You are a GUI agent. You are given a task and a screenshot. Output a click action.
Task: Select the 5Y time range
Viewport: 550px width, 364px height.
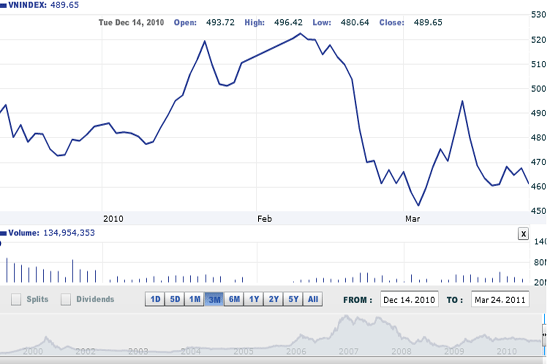[293, 299]
